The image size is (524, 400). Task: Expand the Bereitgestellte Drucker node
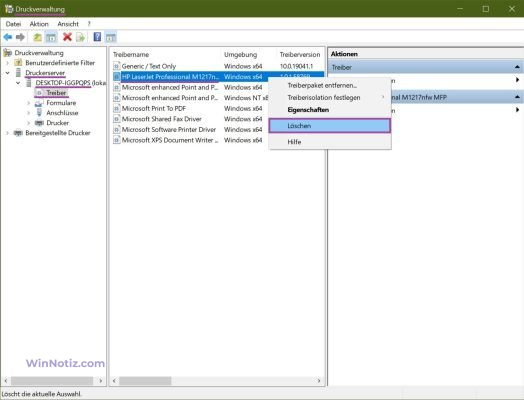pos(7,133)
